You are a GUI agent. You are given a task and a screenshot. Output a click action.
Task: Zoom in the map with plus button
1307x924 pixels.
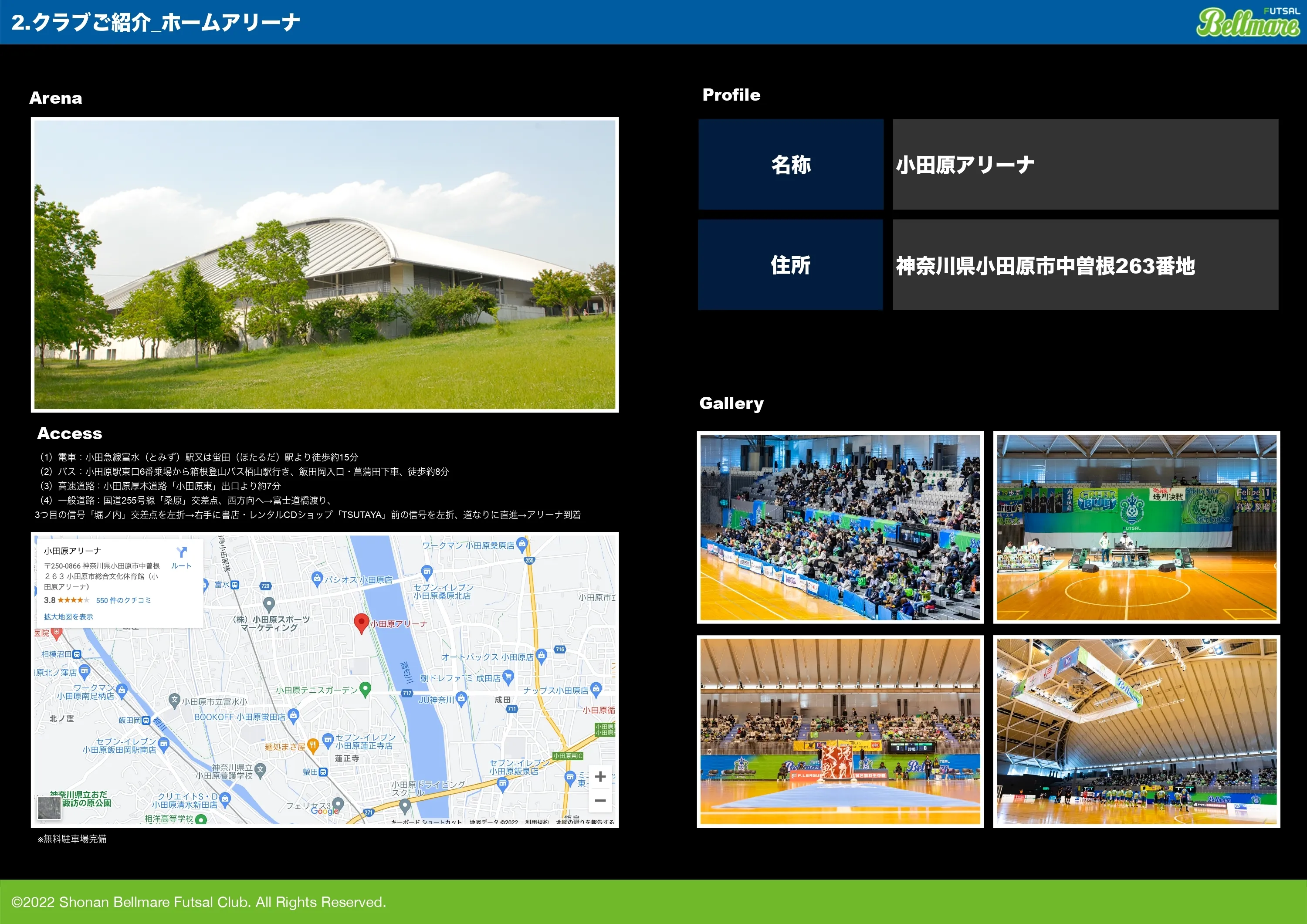600,777
